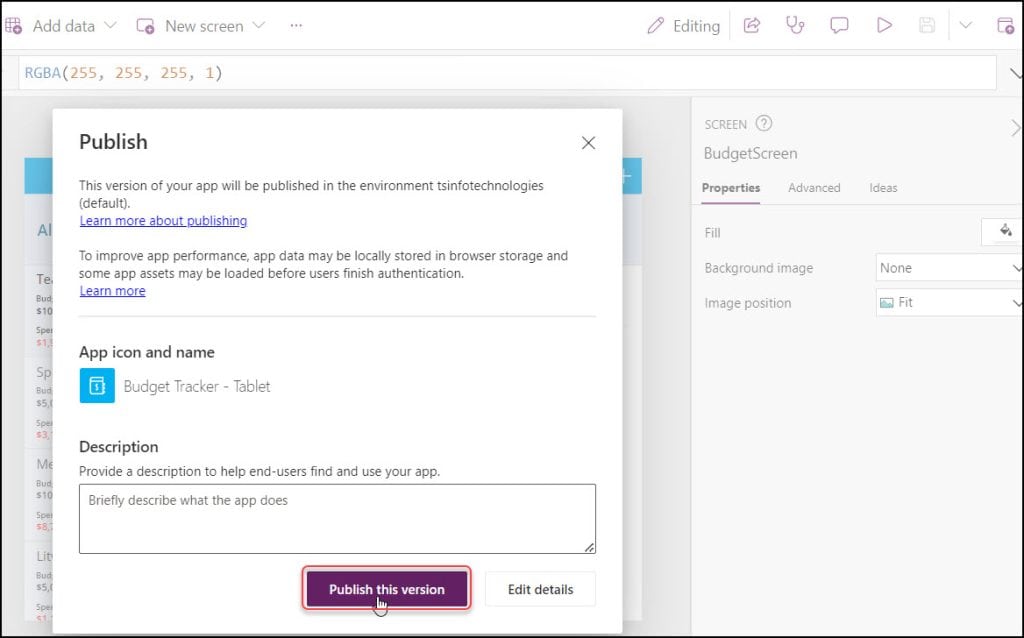Screen dimensions: 1024x638
Task: Open the Learn more link
Action: pyautogui.click(x=112, y=291)
